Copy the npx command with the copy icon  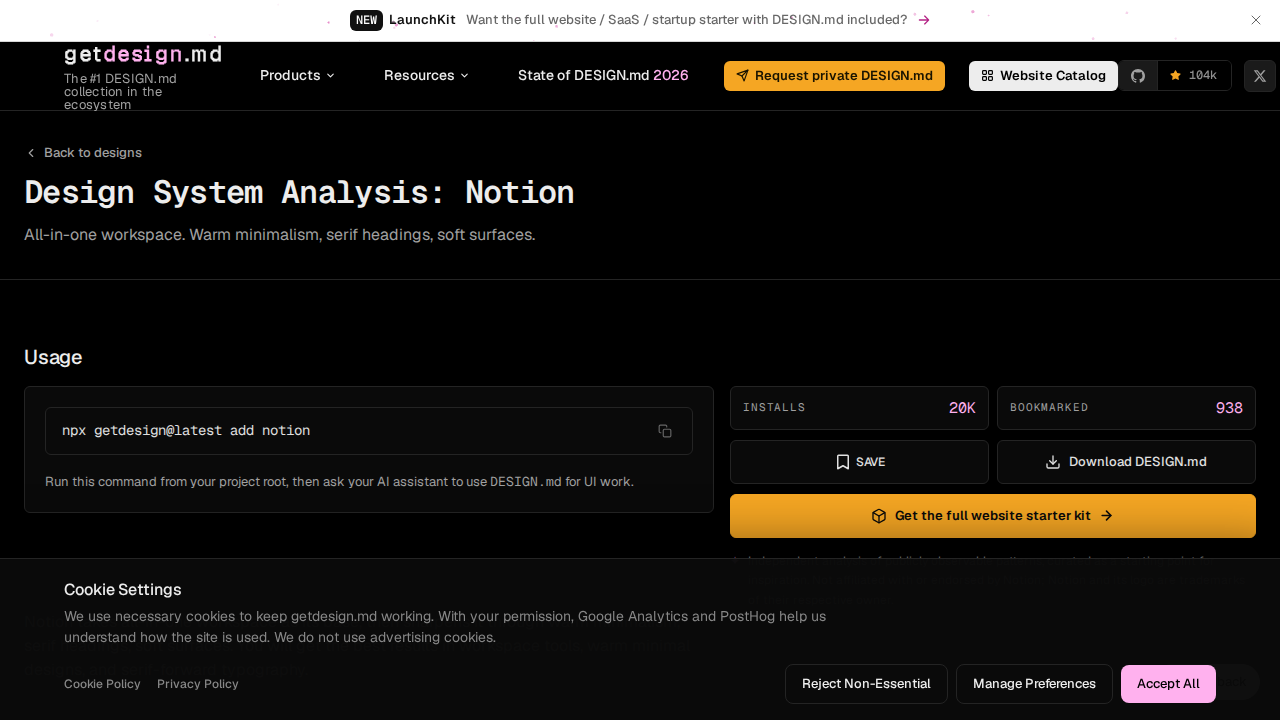665,431
